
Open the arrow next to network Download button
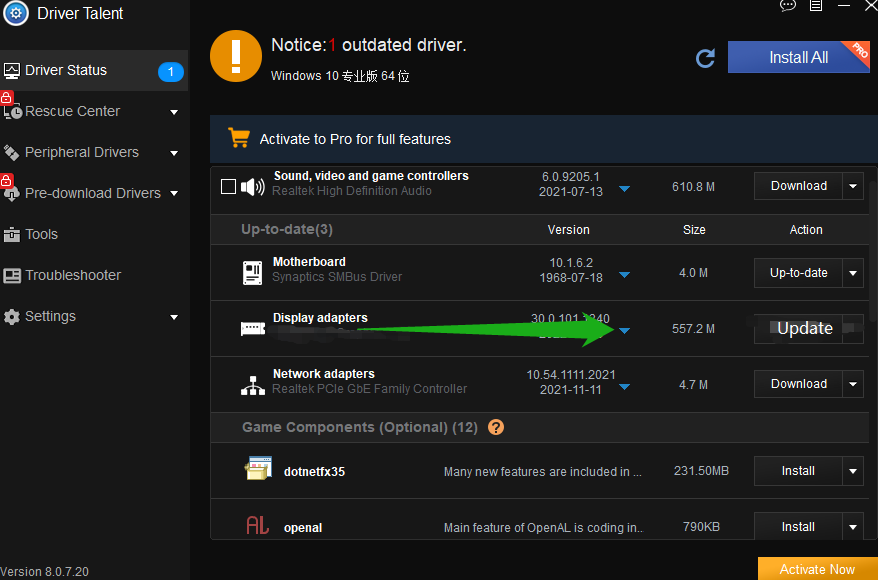(853, 384)
